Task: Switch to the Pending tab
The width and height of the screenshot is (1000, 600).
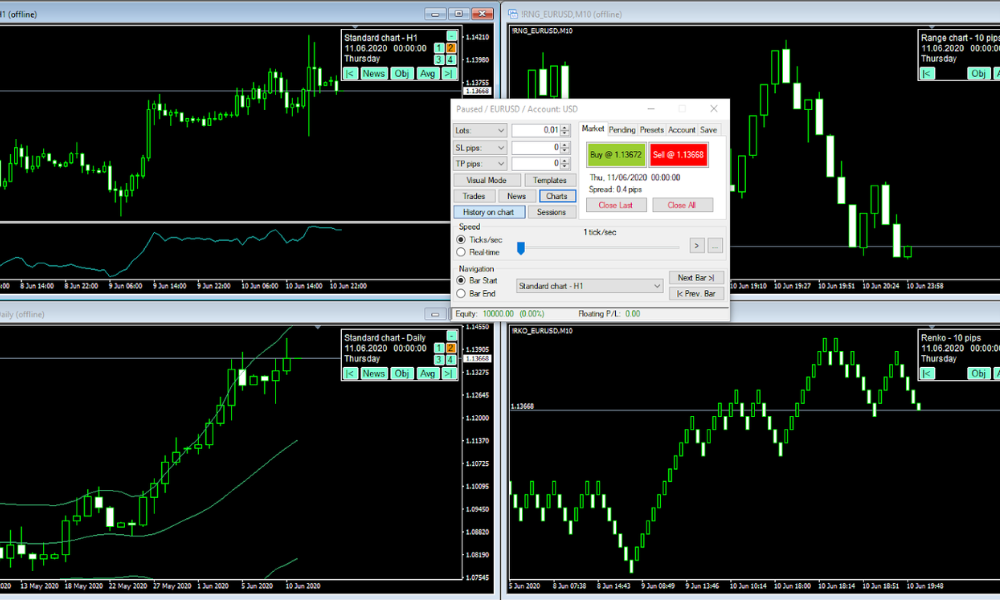Action: pos(622,130)
